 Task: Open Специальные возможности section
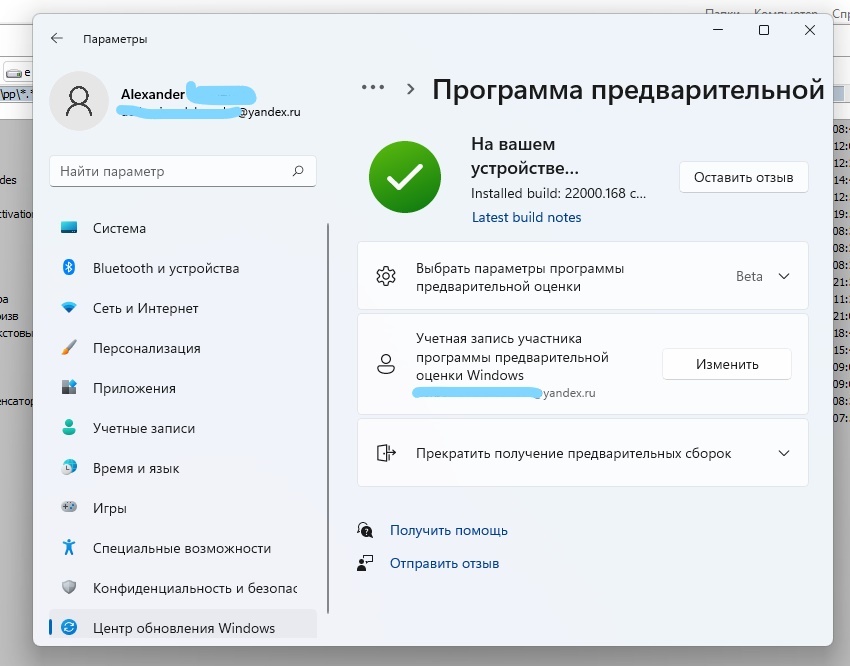pyautogui.click(x=183, y=548)
